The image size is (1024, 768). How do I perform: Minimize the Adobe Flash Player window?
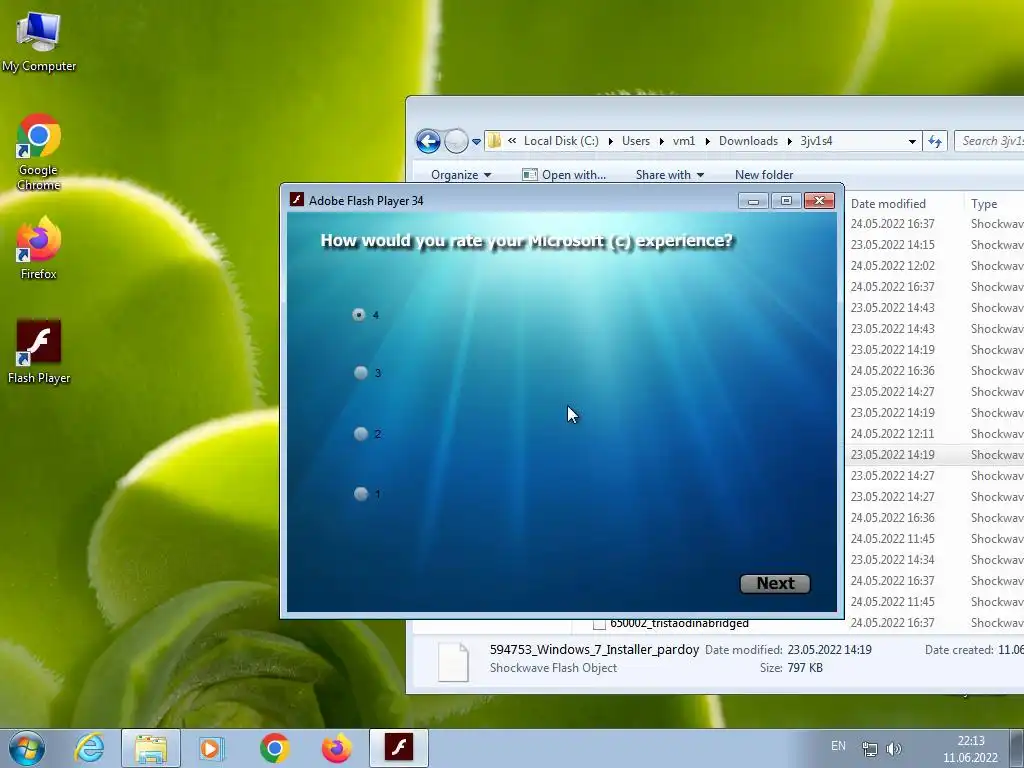[x=753, y=200]
